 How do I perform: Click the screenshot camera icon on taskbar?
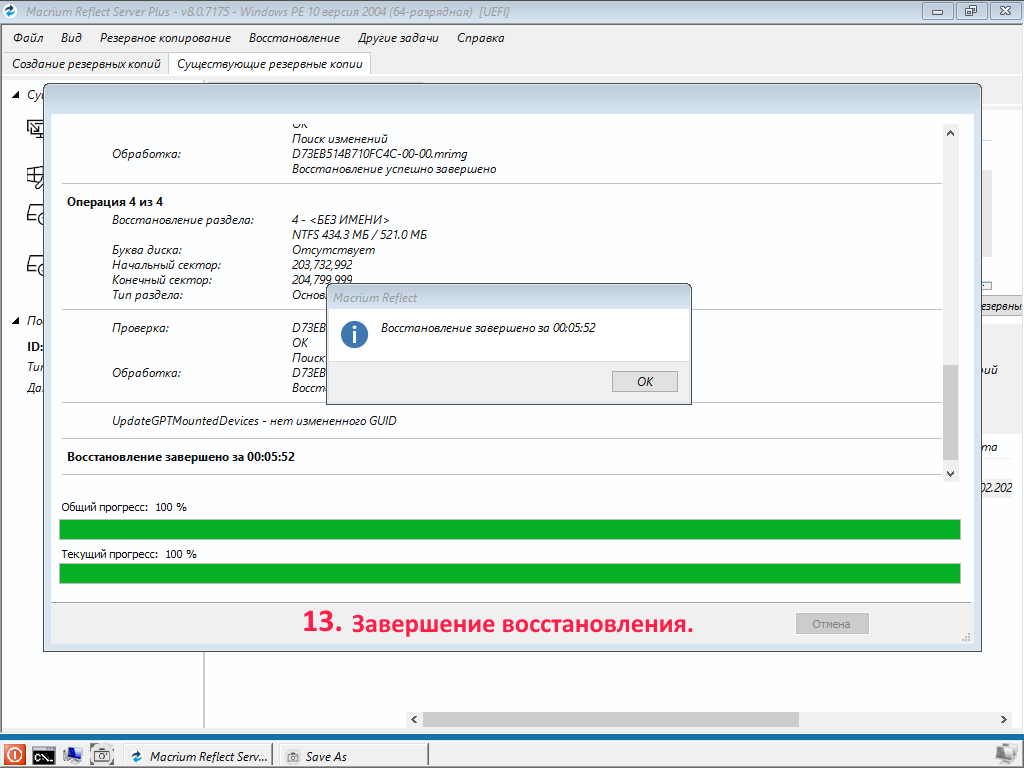pyautogui.click(x=101, y=755)
